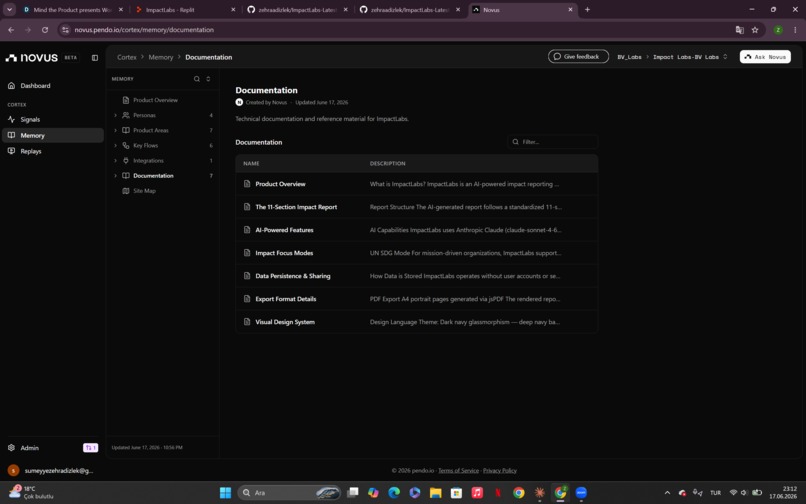Expand the Personas tree node
This screenshot has width=806, height=504.
[x=115, y=115]
